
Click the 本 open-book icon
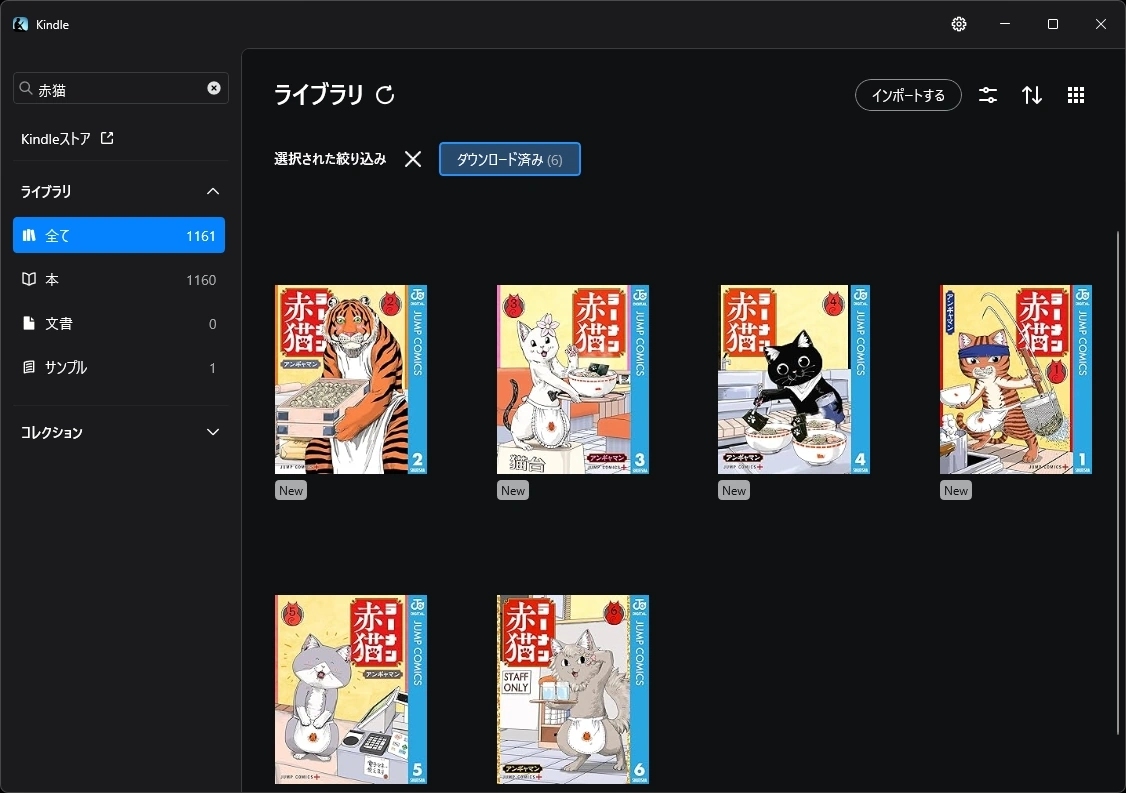tap(29, 279)
